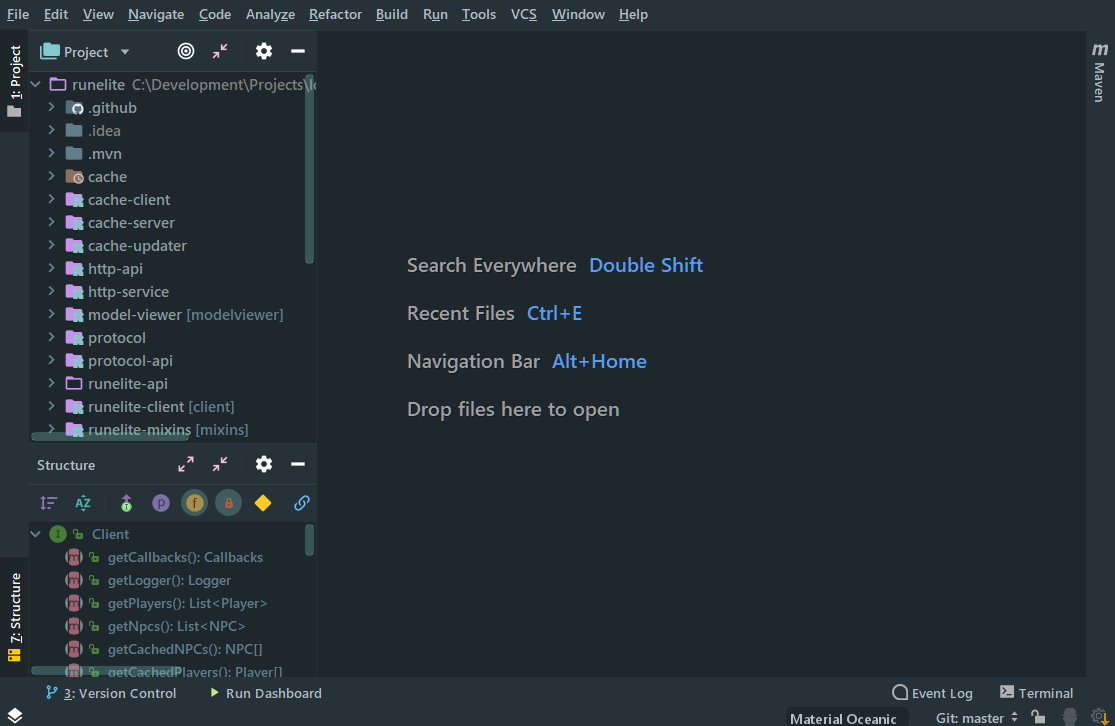This screenshot has width=1115, height=726.
Task: Open the Project view mode dropdown
Action: click(x=124, y=51)
